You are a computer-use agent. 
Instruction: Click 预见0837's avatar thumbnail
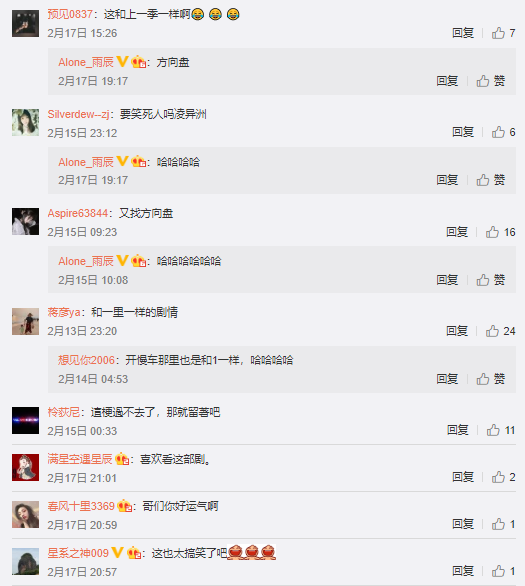pyautogui.click(x=25, y=24)
